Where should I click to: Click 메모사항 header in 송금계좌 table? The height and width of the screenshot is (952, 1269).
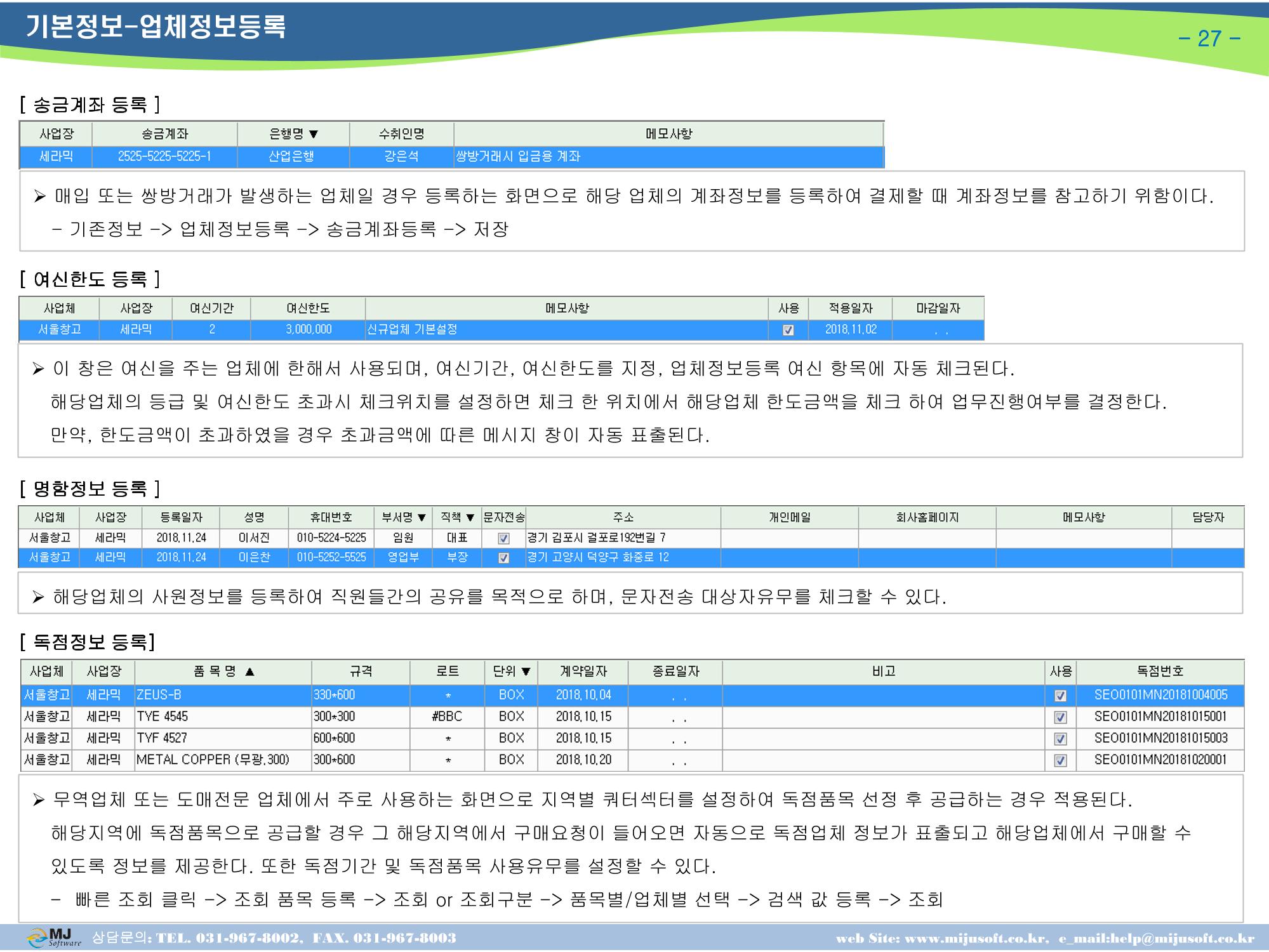[668, 134]
